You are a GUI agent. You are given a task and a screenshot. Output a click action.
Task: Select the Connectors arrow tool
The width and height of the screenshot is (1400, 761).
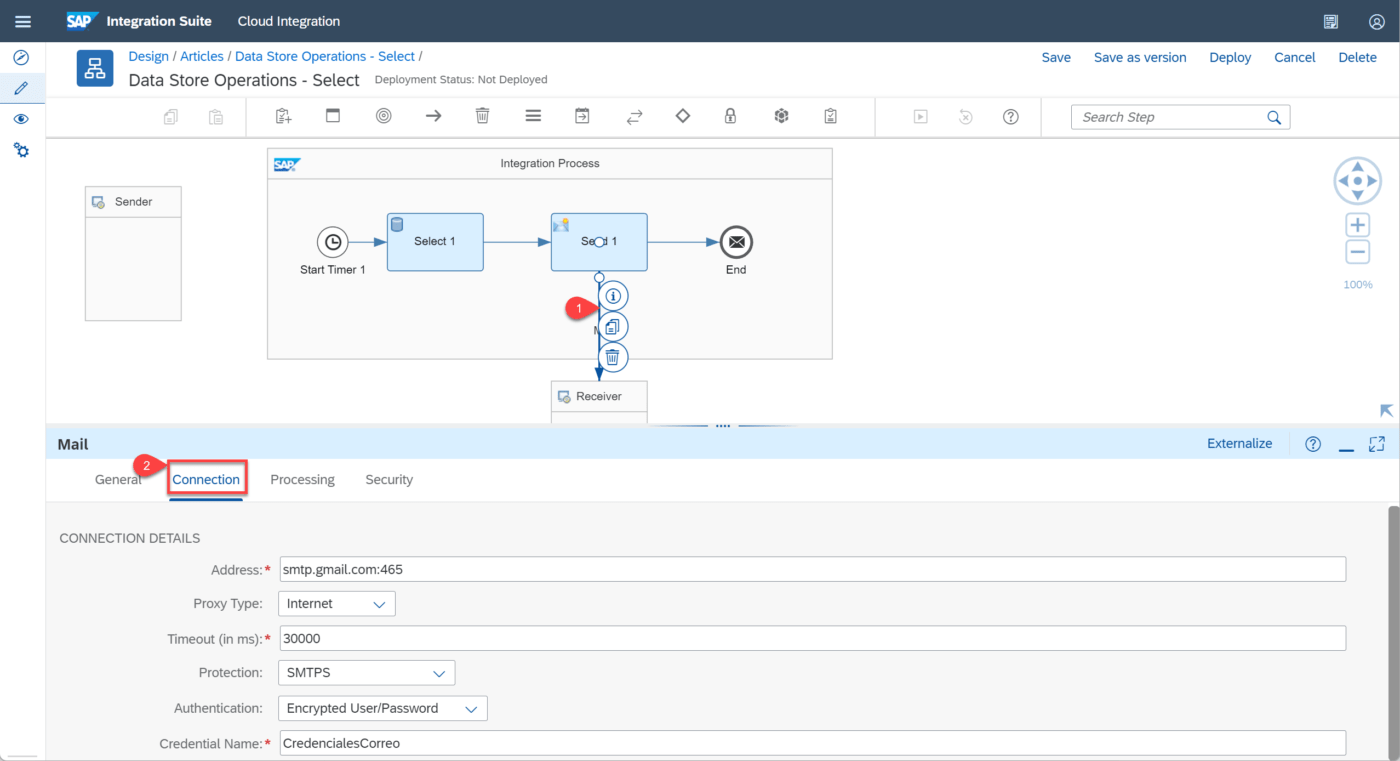point(433,116)
